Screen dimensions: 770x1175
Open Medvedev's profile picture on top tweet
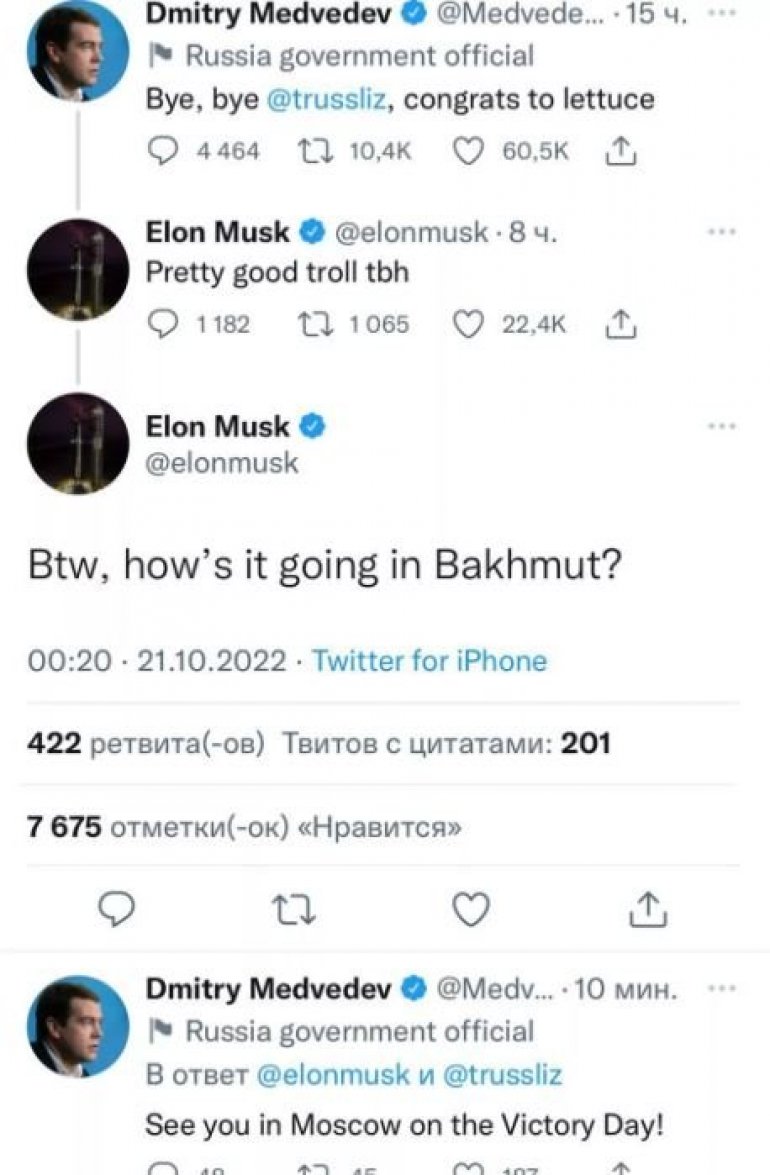pyautogui.click(x=78, y=50)
